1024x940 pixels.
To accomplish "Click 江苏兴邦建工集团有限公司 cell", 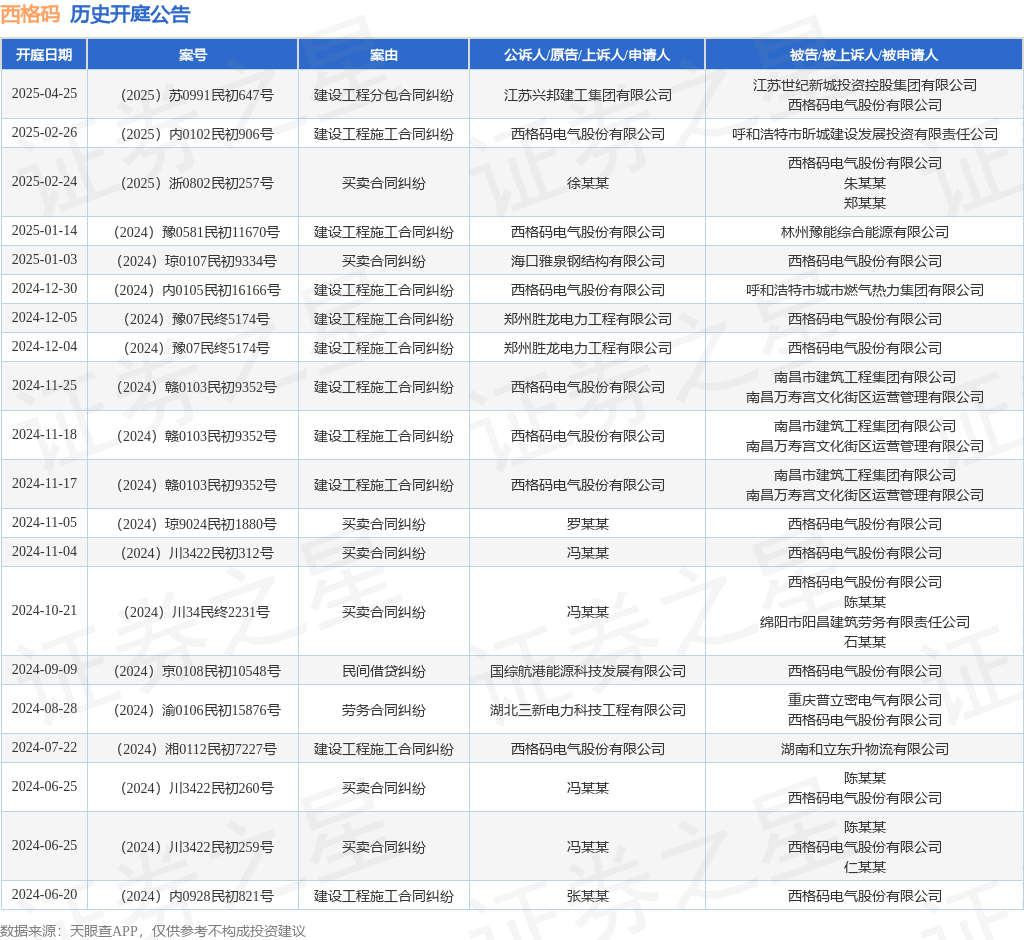I will tap(587, 95).
